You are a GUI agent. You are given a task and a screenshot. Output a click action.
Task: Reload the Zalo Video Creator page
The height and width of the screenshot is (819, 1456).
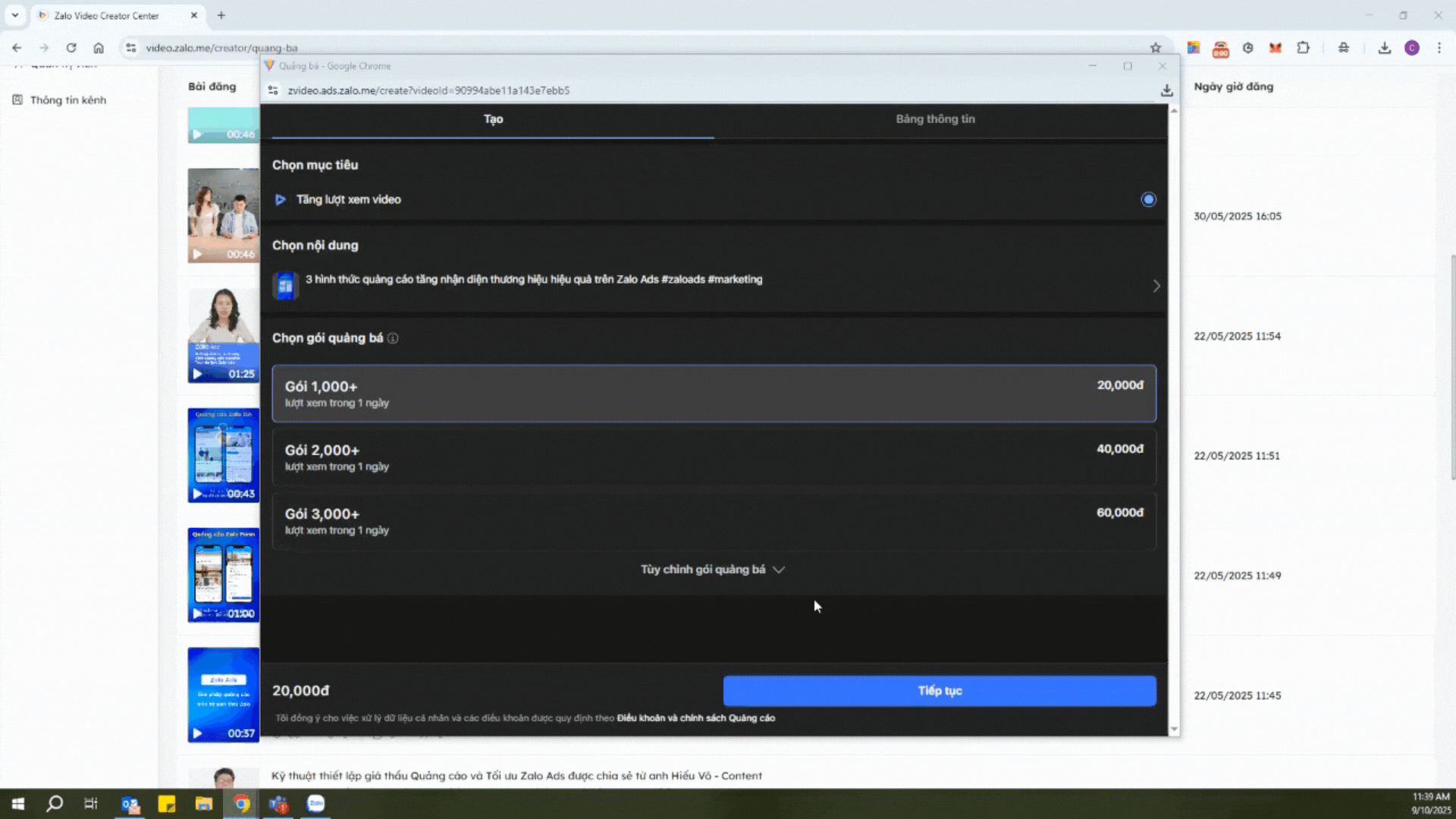tap(71, 48)
